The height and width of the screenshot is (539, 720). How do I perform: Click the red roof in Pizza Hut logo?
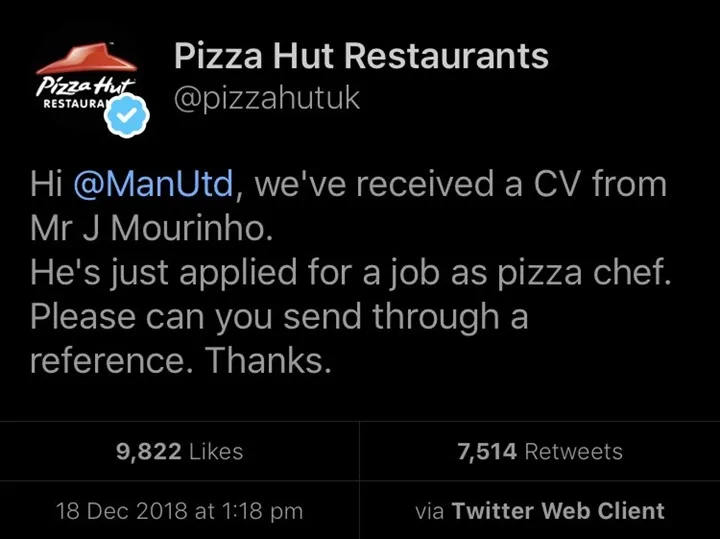point(88,58)
